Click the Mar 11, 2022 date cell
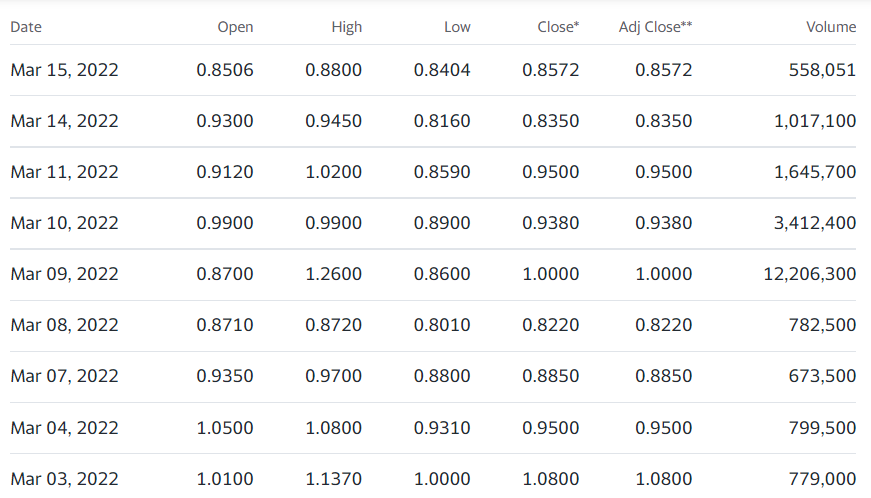Image resolution: width=871 pixels, height=498 pixels. point(64,172)
